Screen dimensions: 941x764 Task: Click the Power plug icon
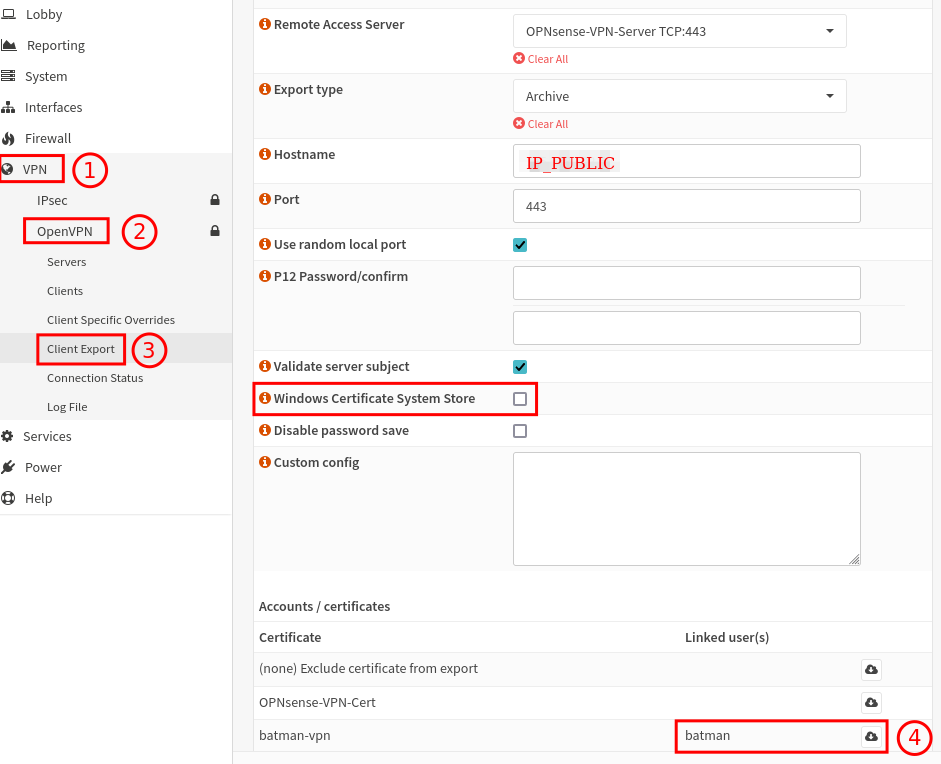[x=8, y=467]
